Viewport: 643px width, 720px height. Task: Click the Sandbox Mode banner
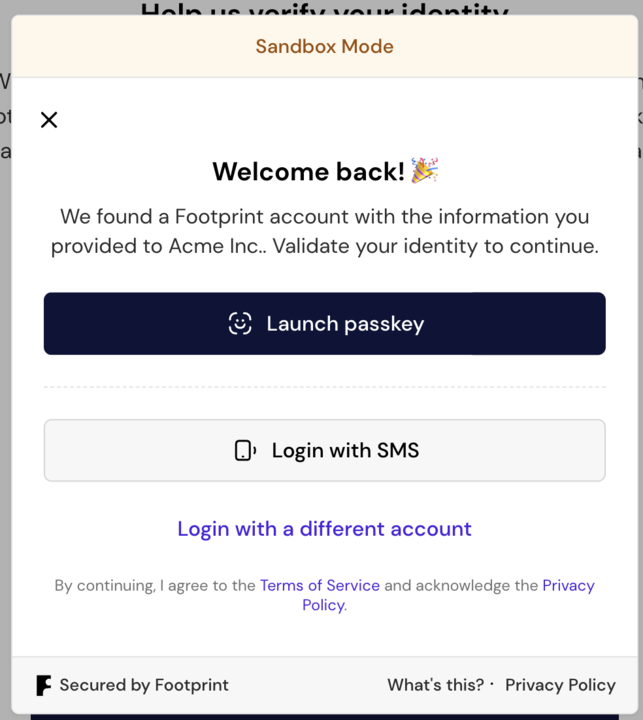click(324, 47)
